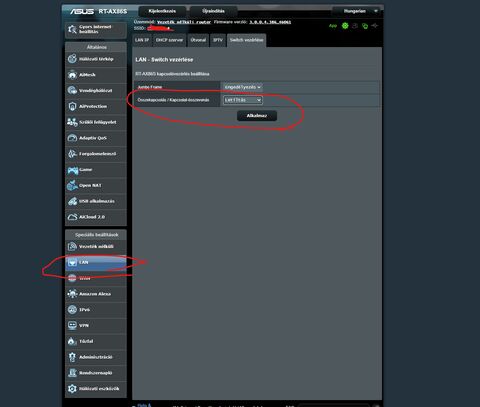Open Rendszernapló system log

tap(96, 373)
